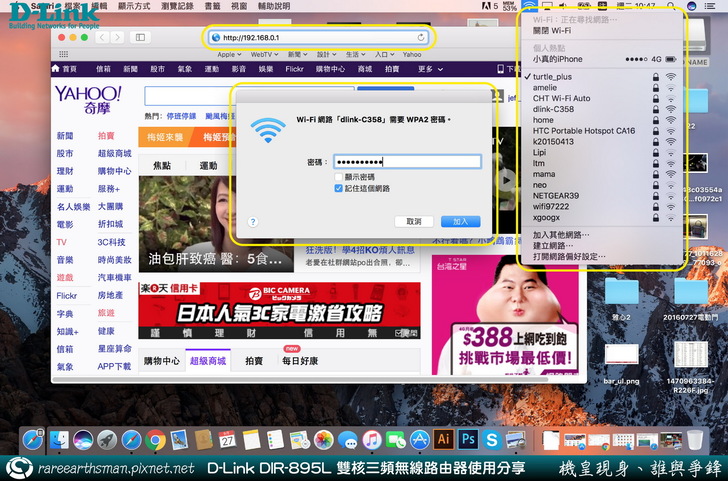Expand the 更多 dropdown in Yahoo navbar
The width and height of the screenshot is (728, 481).
[430, 69]
